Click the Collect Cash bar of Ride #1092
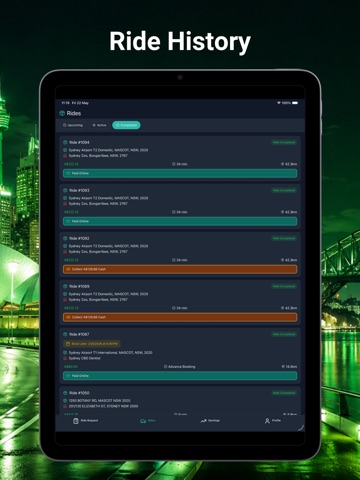360x480 pixels. pyautogui.click(x=180, y=269)
